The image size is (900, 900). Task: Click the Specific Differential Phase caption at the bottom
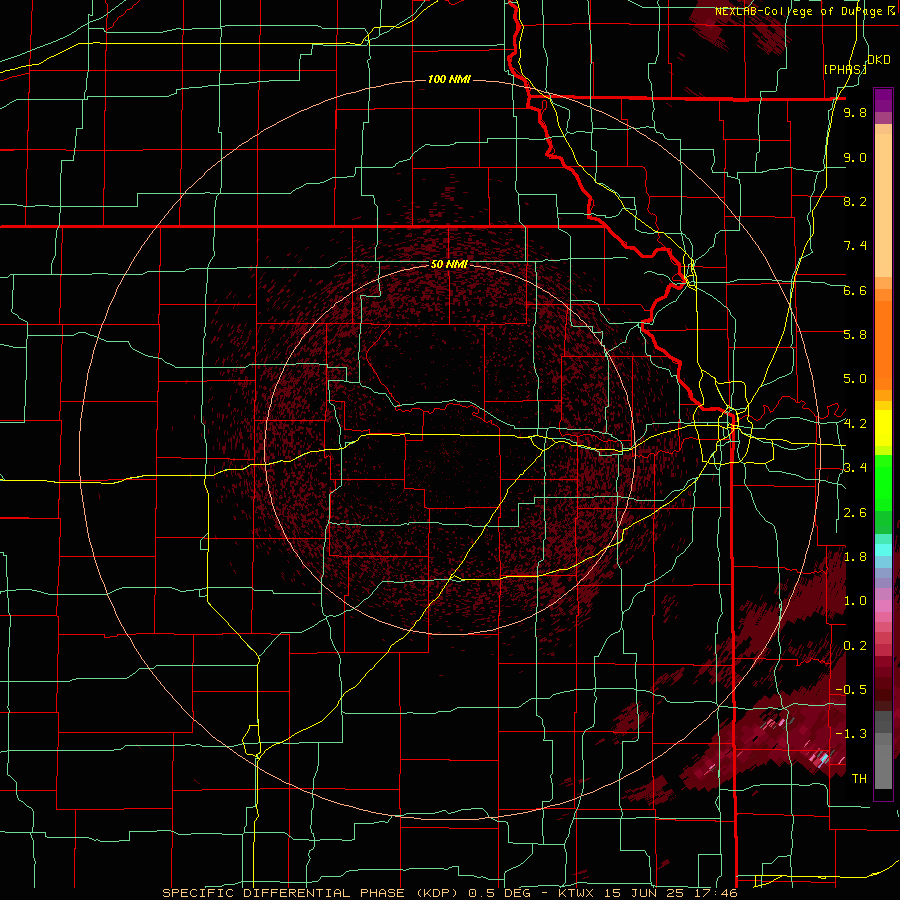click(x=449, y=893)
